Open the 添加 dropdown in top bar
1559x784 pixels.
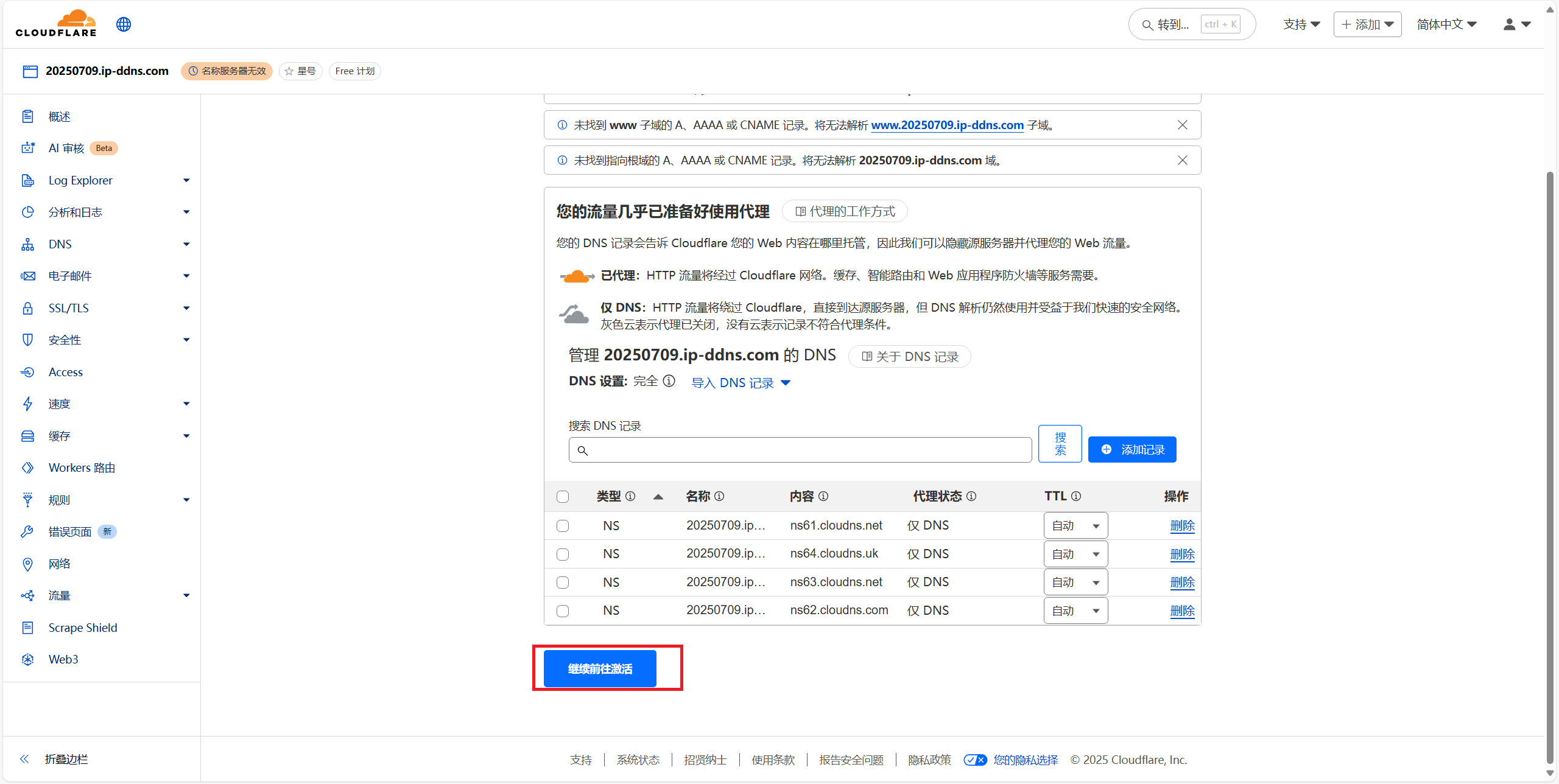1367,24
